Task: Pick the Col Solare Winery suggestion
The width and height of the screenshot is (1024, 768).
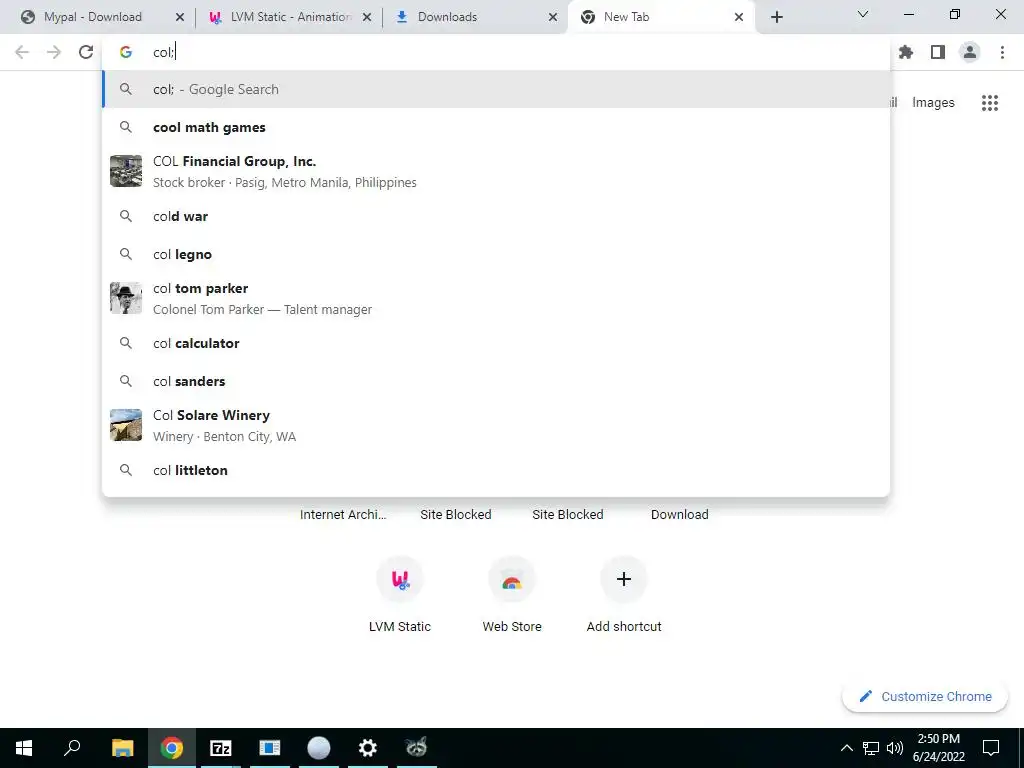Action: [x=496, y=425]
